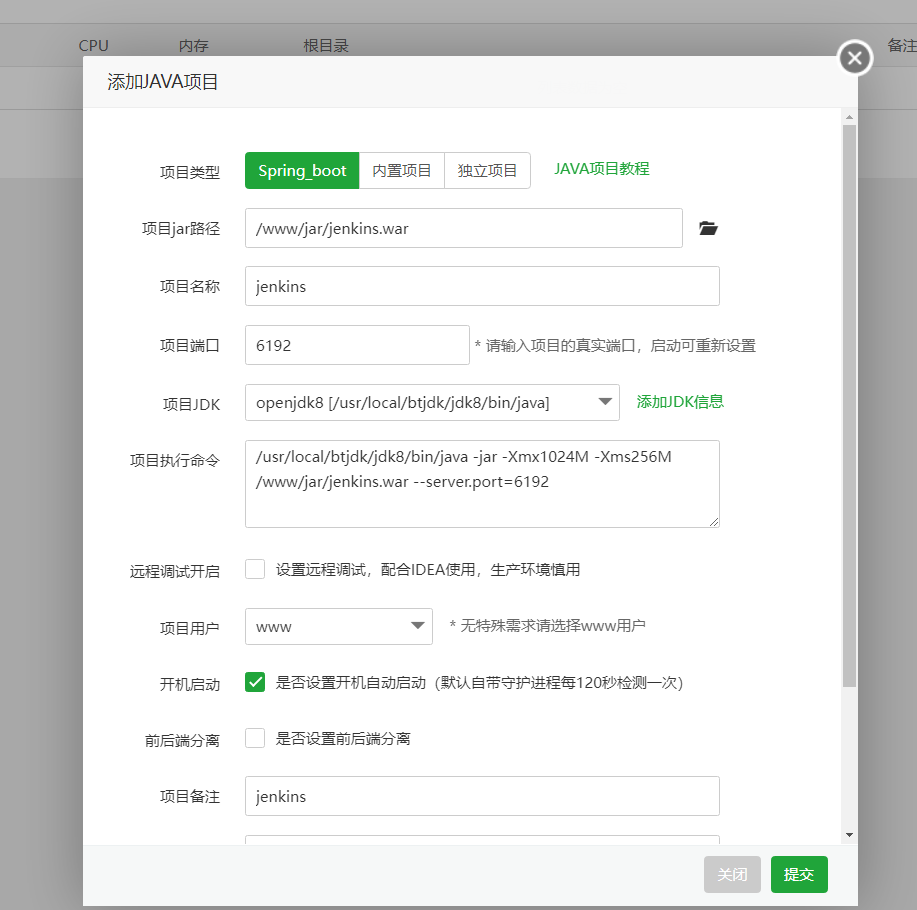This screenshot has height=910, width=917.
Task: Open folder browser for jar path
Action: 708,228
